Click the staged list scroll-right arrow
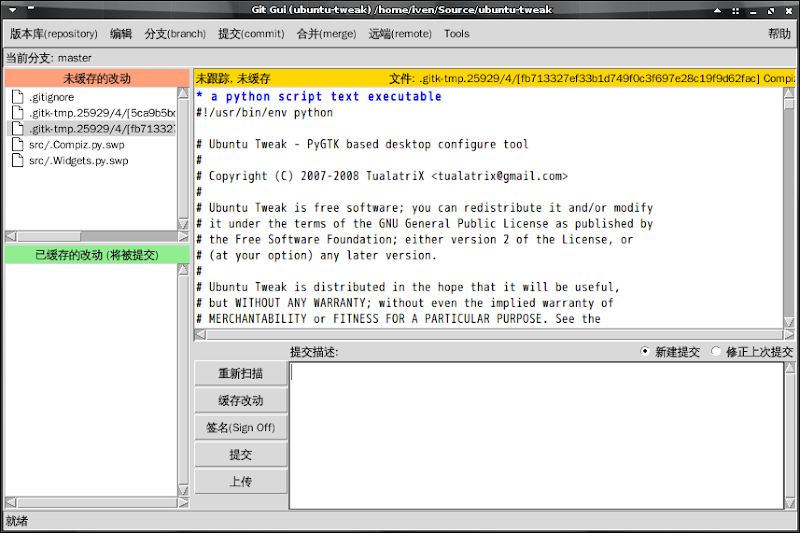The image size is (800, 533). pyautogui.click(x=184, y=503)
